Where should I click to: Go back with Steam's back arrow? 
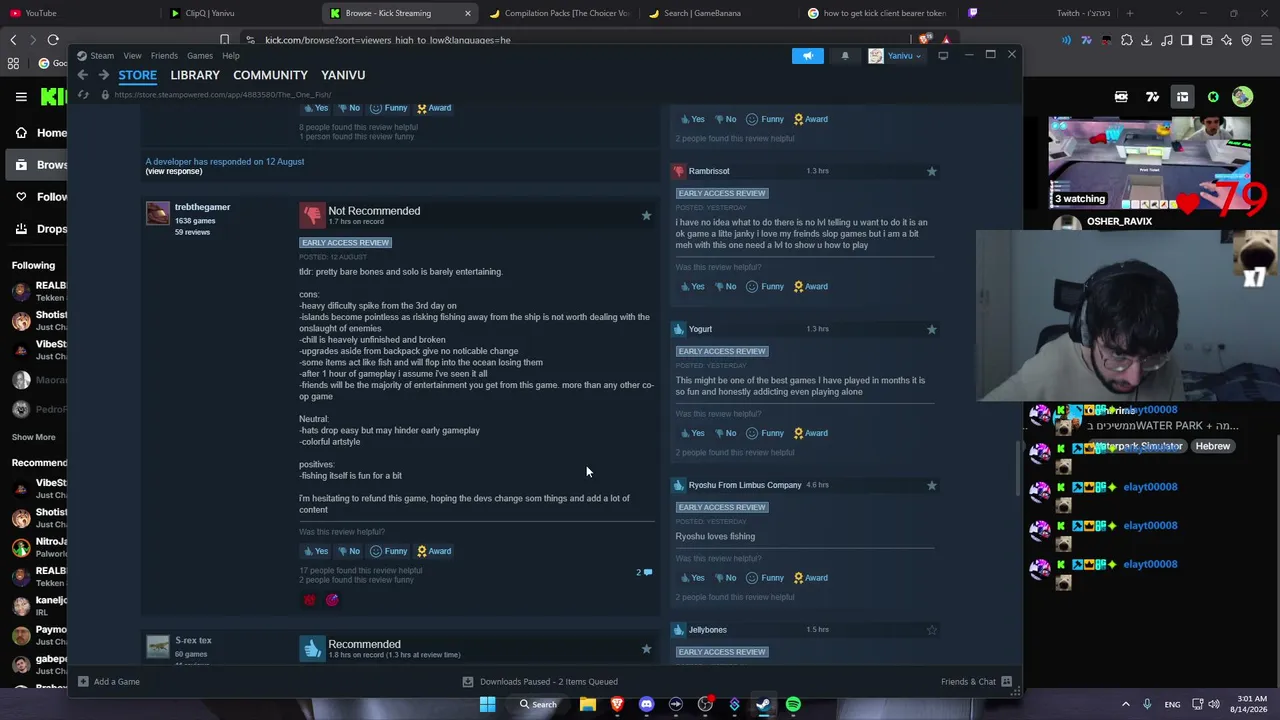[83, 75]
